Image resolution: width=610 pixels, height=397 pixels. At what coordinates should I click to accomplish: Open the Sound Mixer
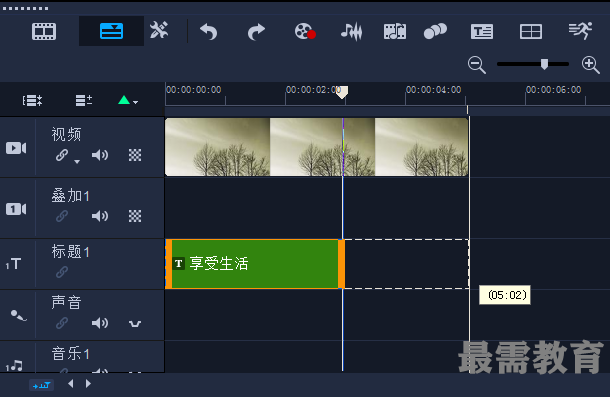coord(352,32)
